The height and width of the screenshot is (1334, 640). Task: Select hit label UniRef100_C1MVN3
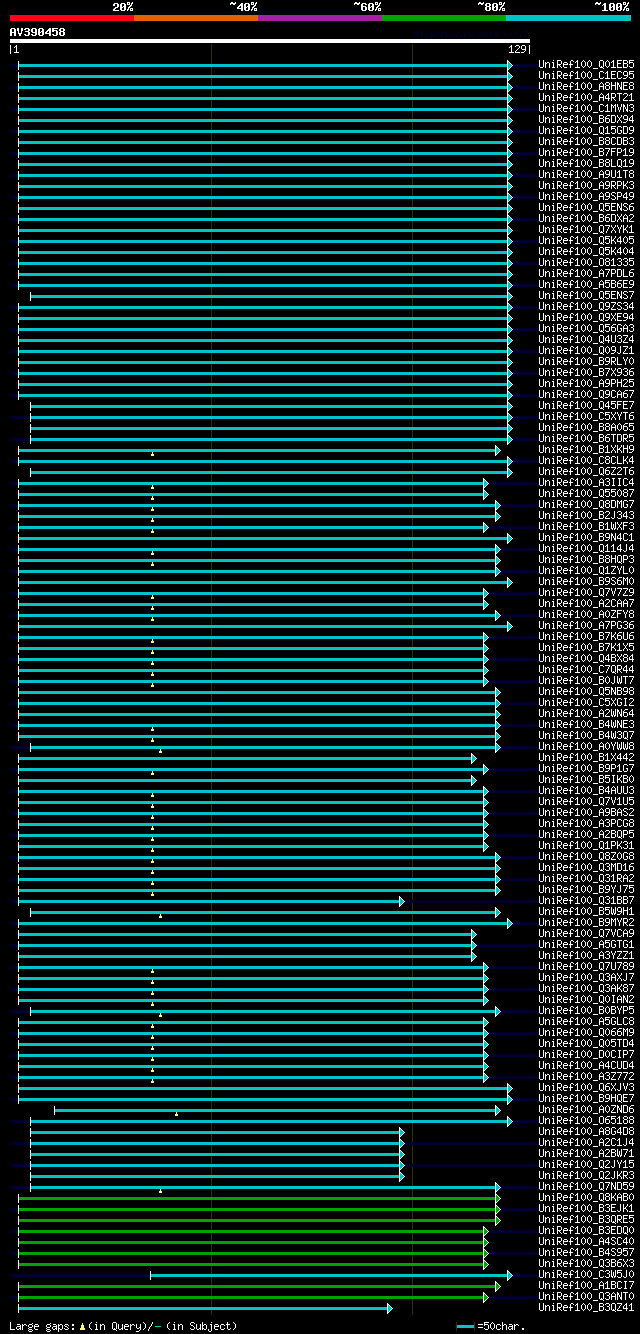pos(586,109)
